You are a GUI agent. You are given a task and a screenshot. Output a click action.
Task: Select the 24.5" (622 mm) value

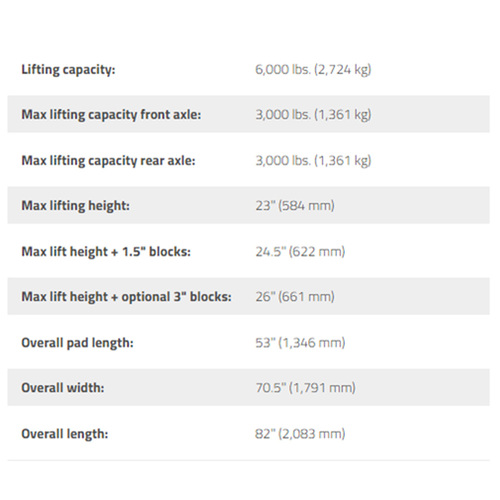click(x=300, y=252)
